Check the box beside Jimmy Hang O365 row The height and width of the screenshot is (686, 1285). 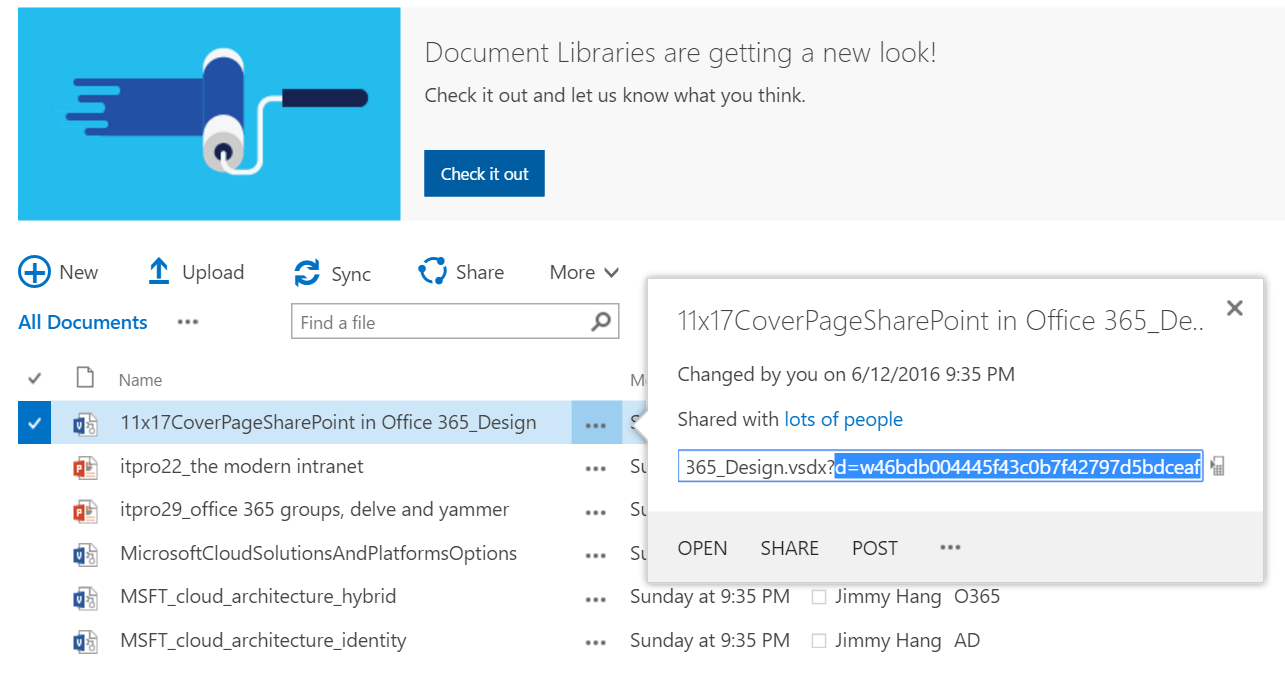pos(818,596)
